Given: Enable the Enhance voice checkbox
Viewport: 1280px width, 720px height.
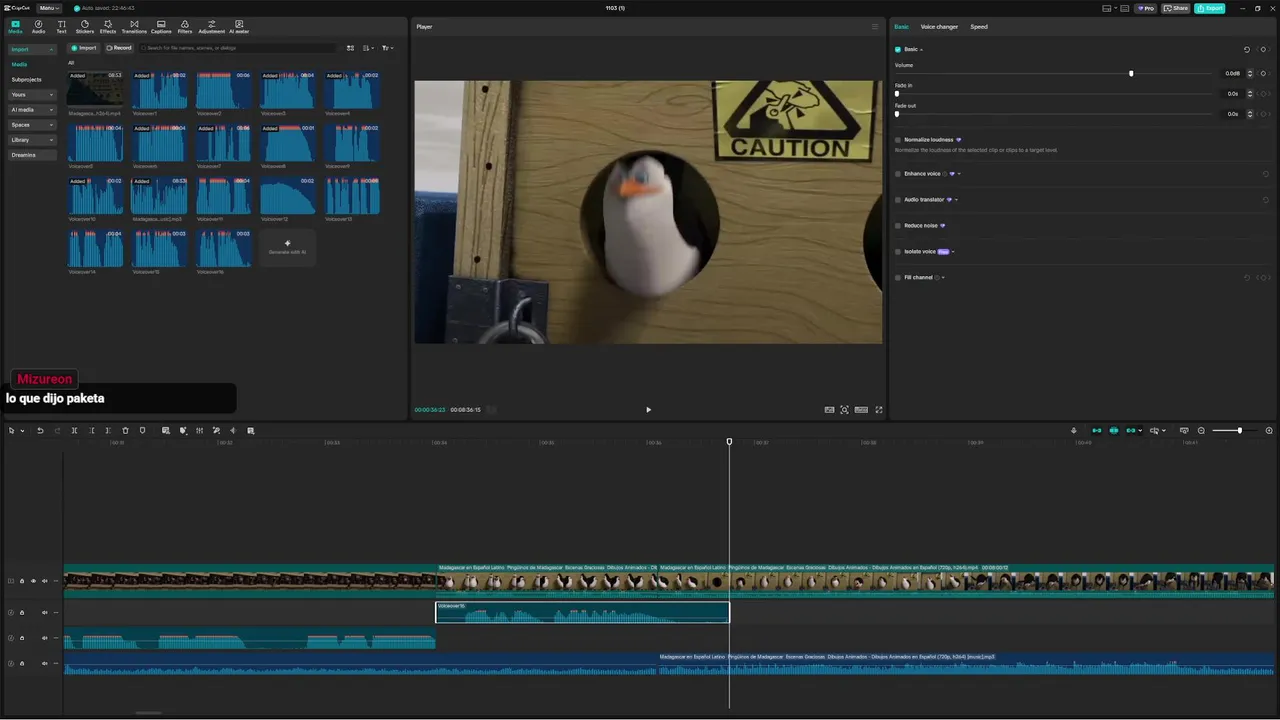Looking at the screenshot, I should tap(898, 174).
